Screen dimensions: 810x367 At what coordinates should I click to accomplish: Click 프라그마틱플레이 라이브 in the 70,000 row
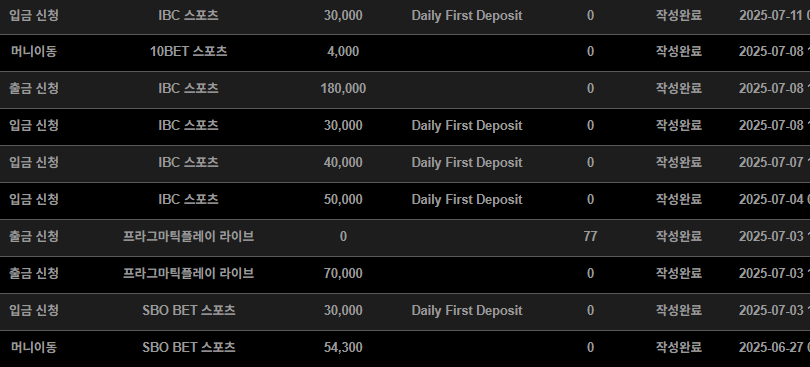[189, 273]
